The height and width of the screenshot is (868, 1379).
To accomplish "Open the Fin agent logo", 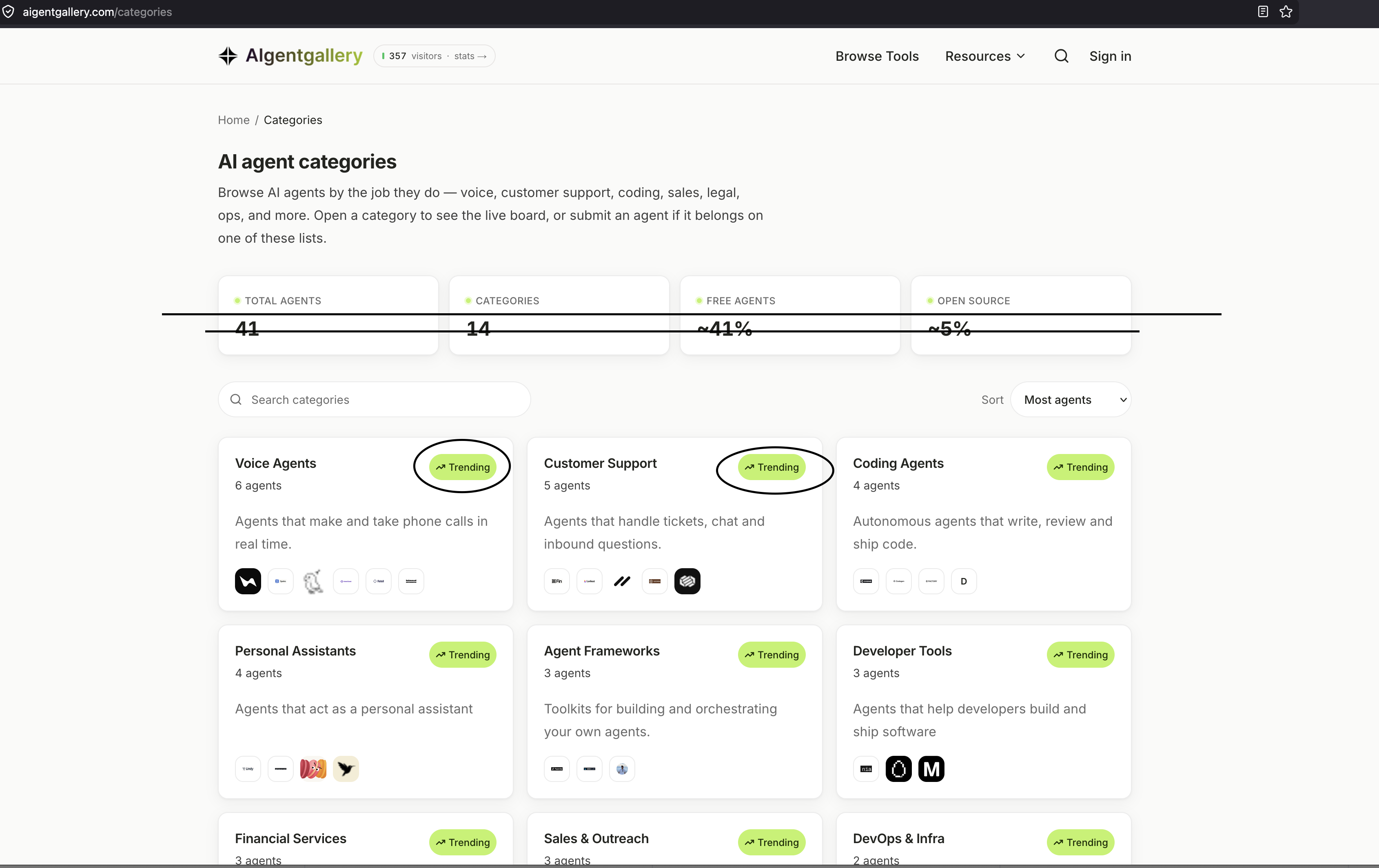I will [556, 581].
